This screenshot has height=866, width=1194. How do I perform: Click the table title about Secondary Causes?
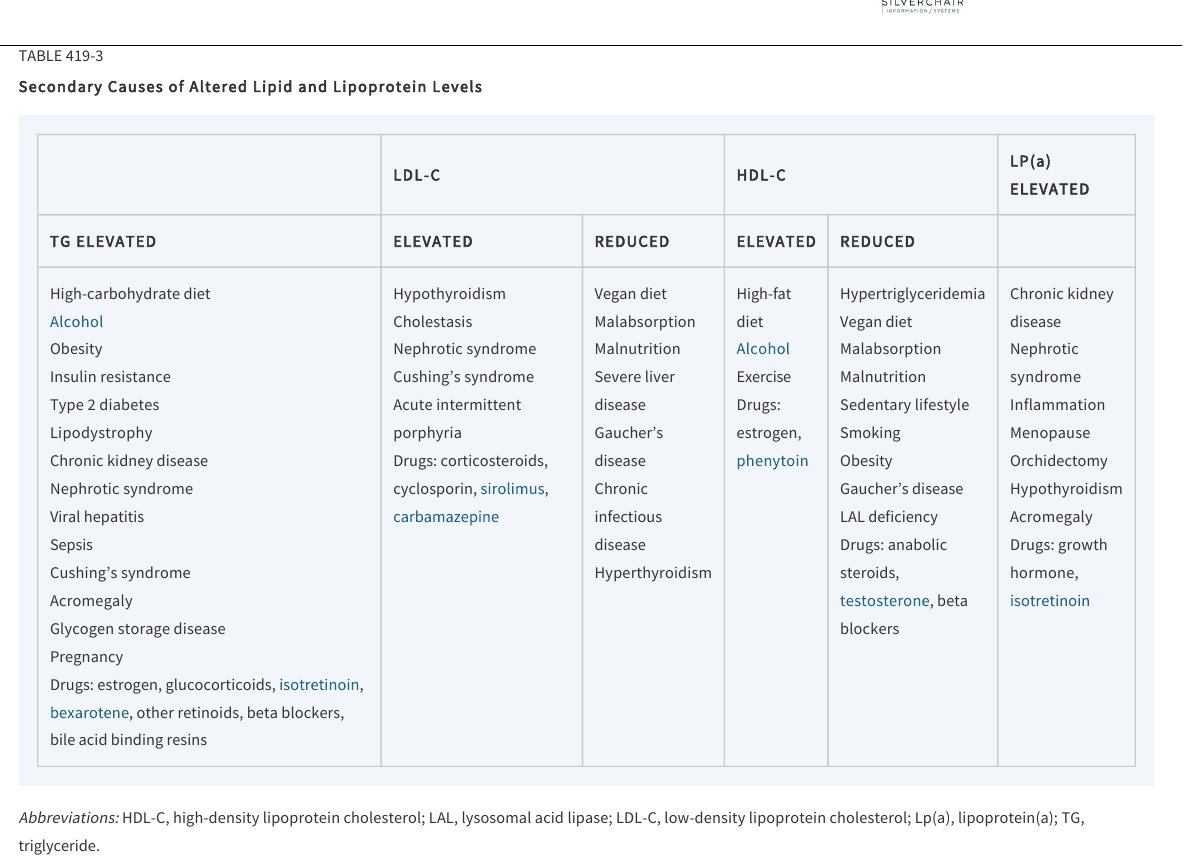(x=251, y=87)
